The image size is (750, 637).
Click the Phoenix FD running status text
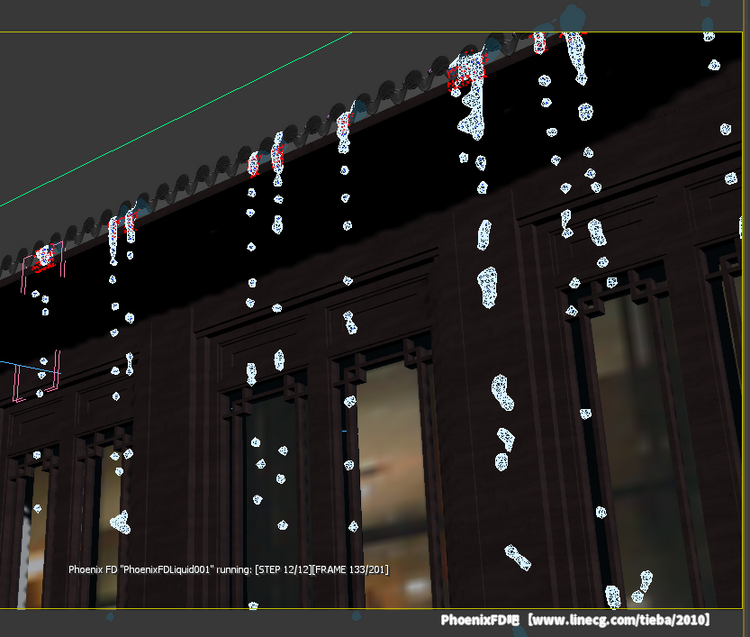229,570
